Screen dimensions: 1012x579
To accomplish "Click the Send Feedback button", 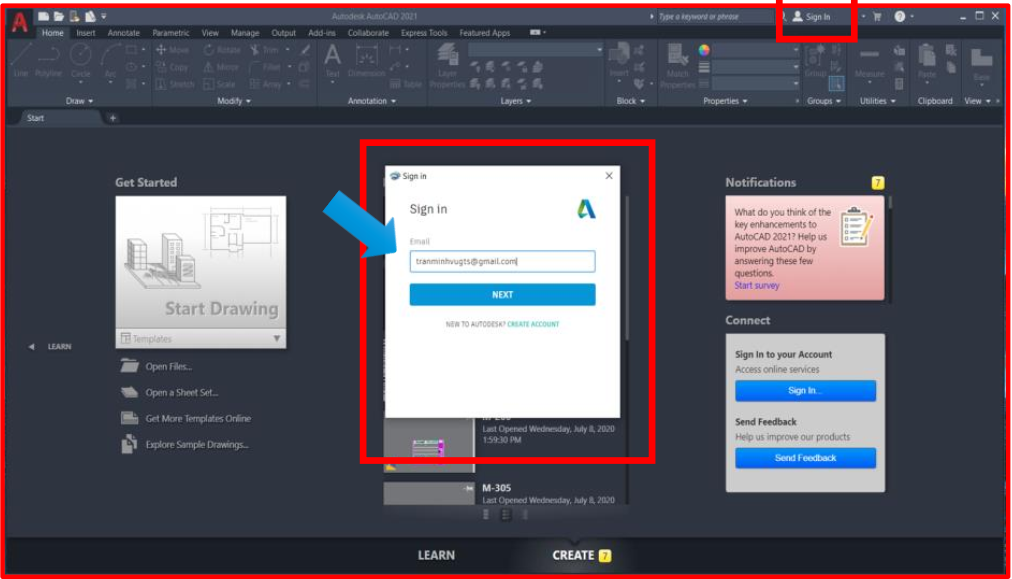I will pos(805,458).
